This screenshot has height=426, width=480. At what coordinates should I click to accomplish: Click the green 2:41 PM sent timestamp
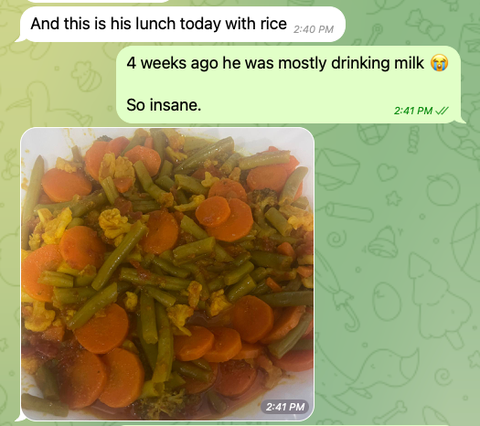click(413, 111)
